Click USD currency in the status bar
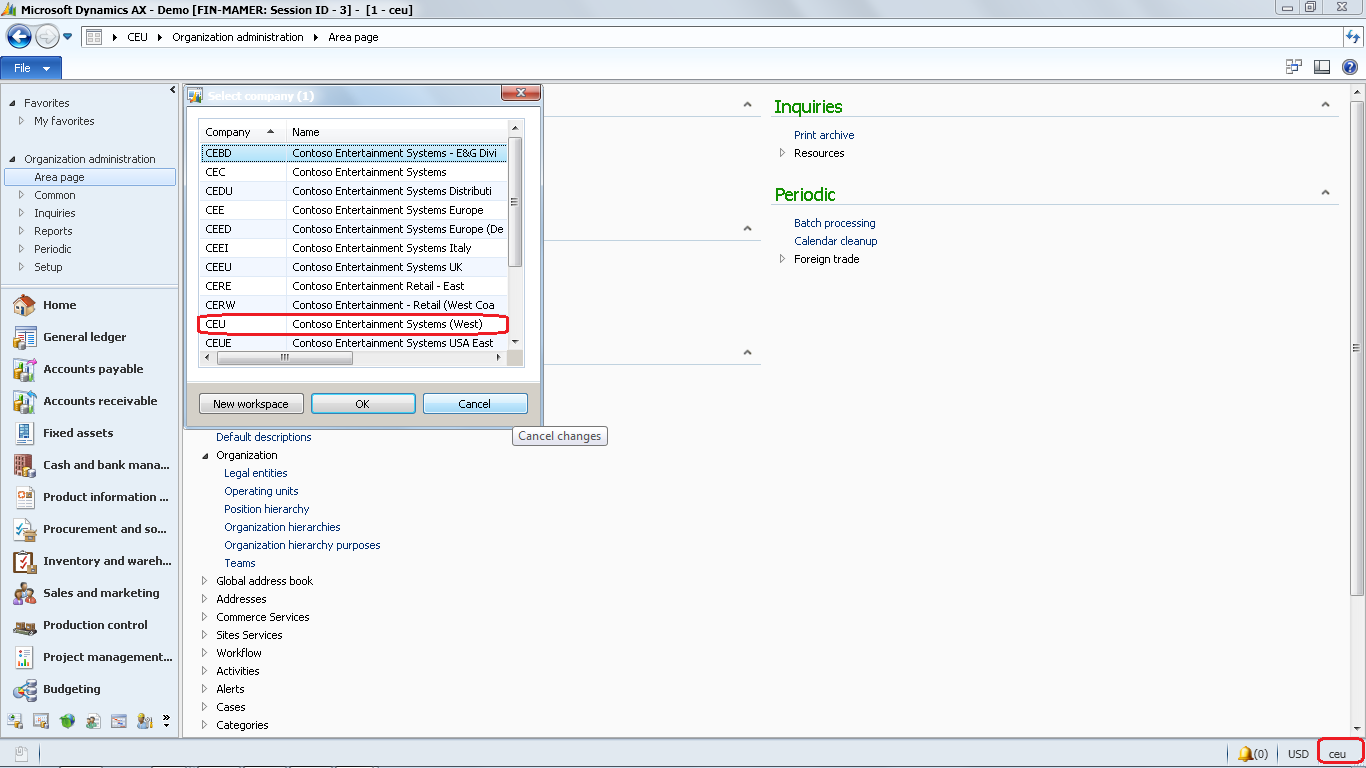Viewport: 1366px width, 768px height. click(x=1298, y=754)
